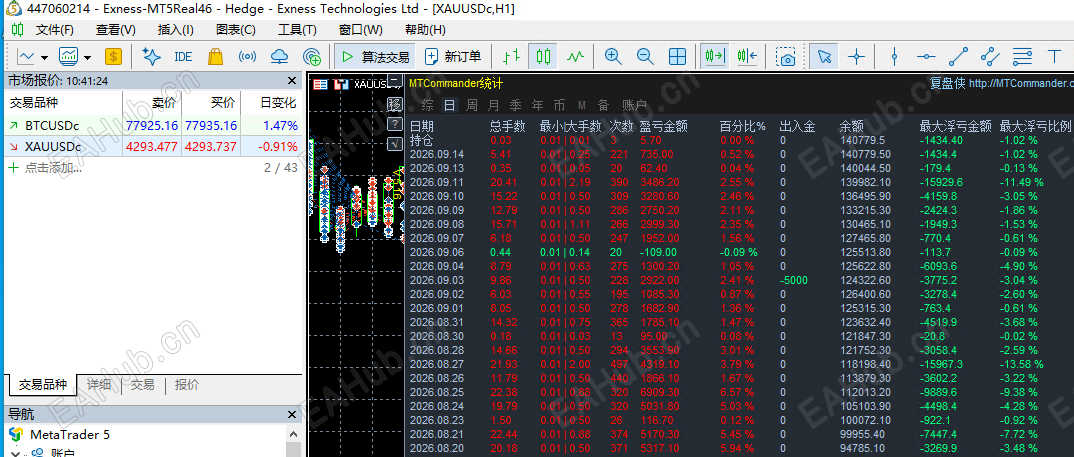Open the 文件(F) menu
Image resolution: width=1074 pixels, height=457 pixels.
(55, 30)
